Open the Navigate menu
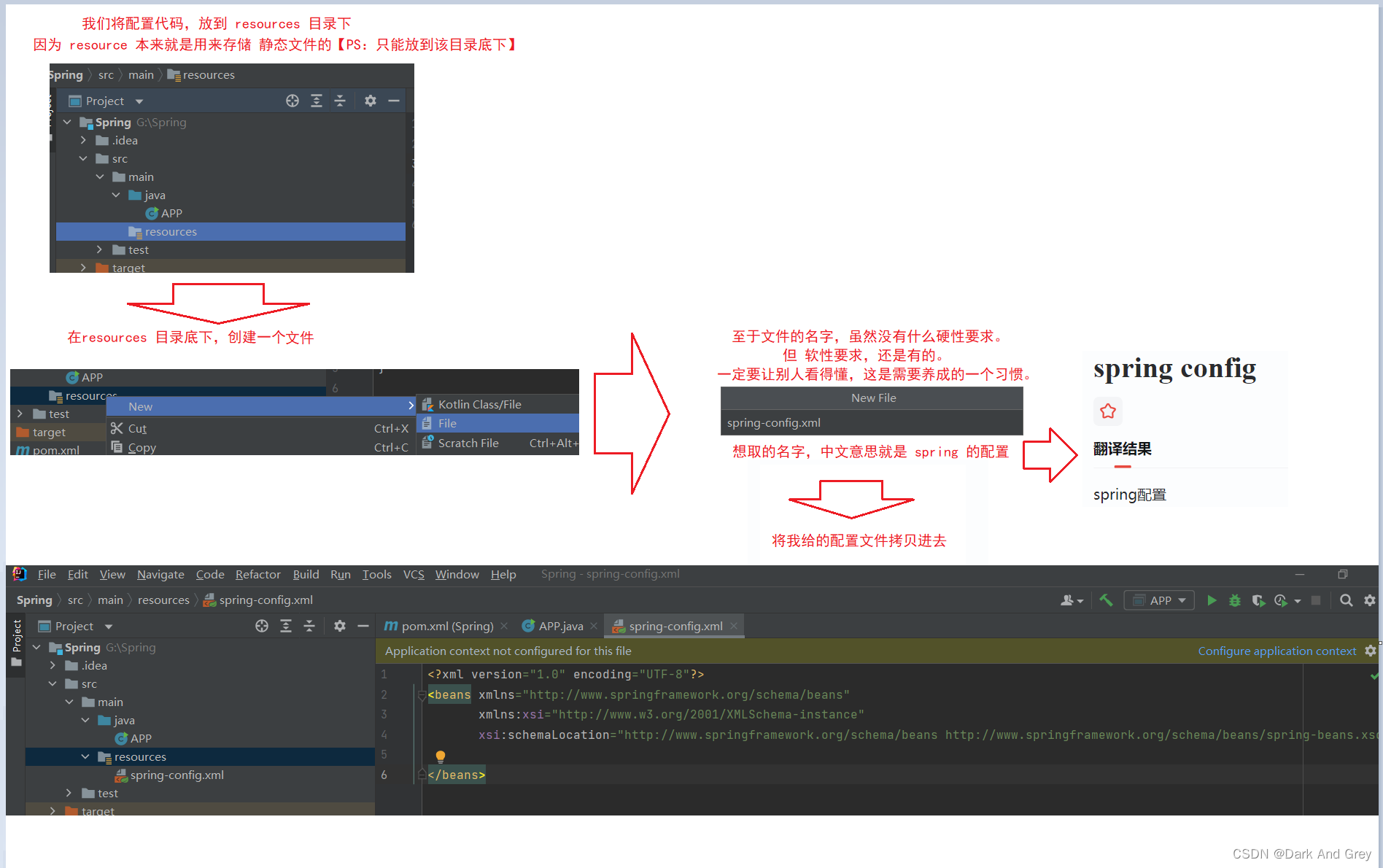This screenshot has width=1383, height=868. pos(160,574)
